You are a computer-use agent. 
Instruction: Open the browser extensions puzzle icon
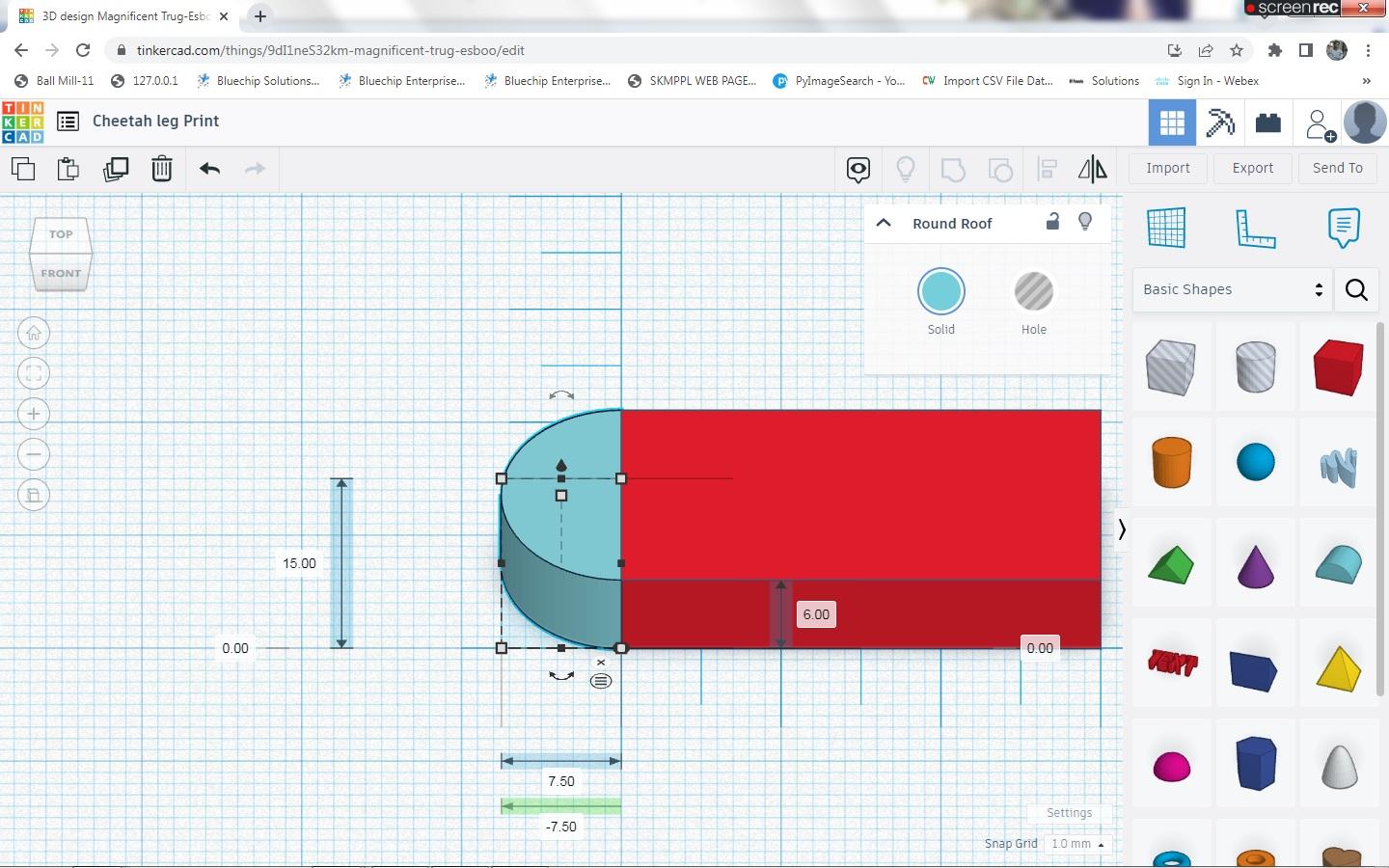[x=1274, y=50]
